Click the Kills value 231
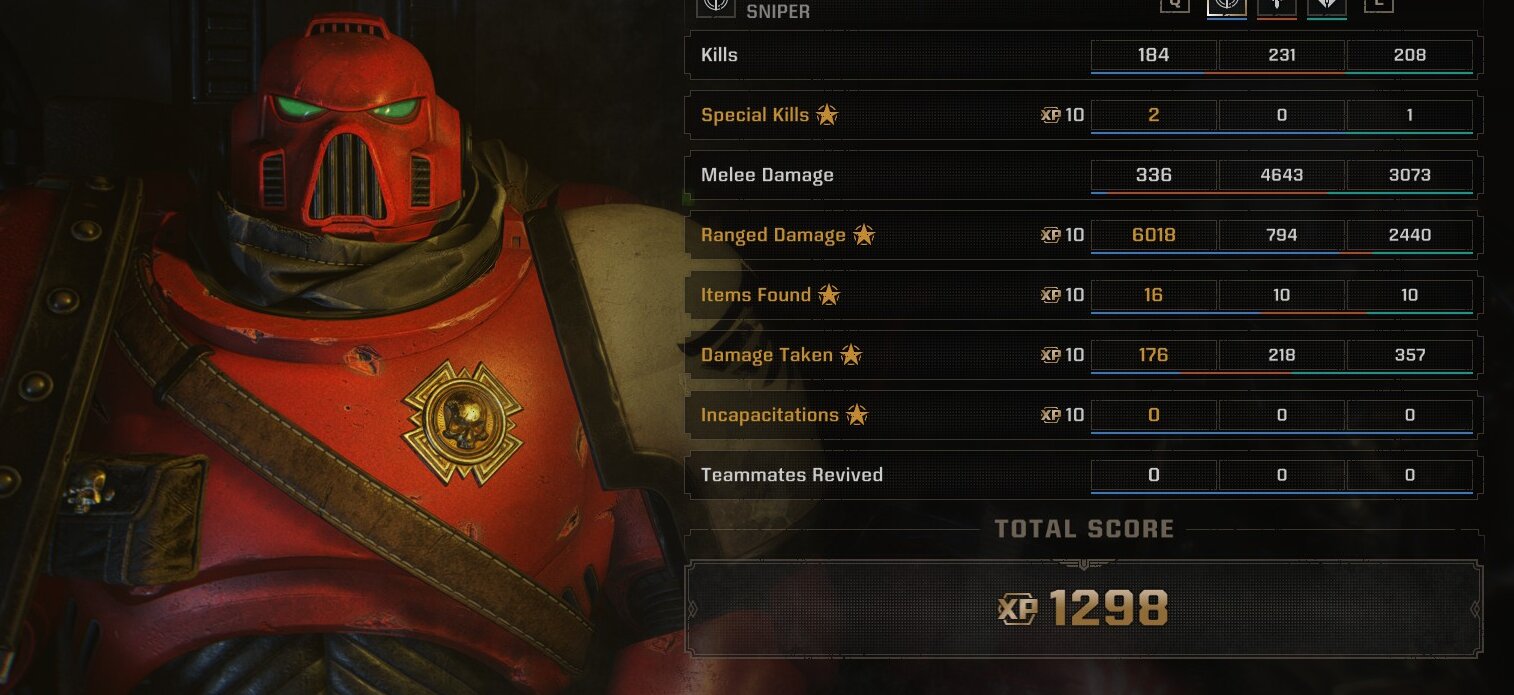 point(1282,55)
